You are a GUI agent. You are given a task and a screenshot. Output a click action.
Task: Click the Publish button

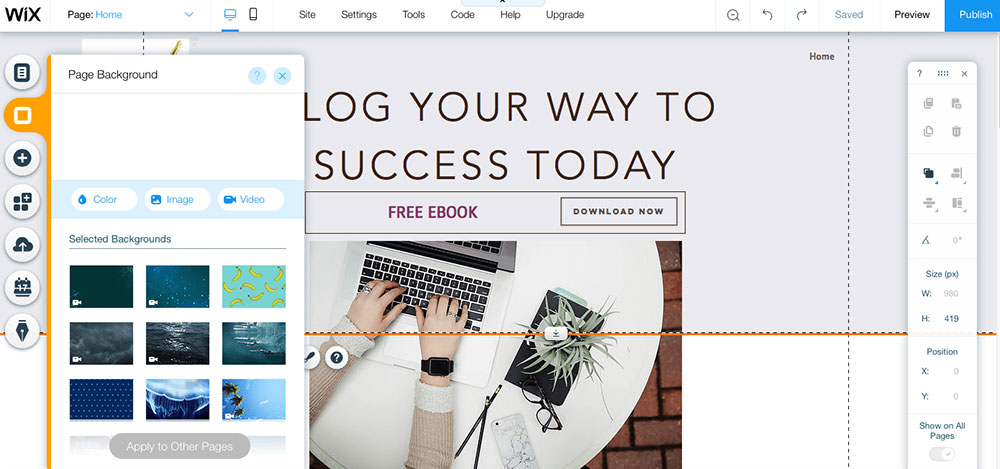972,15
